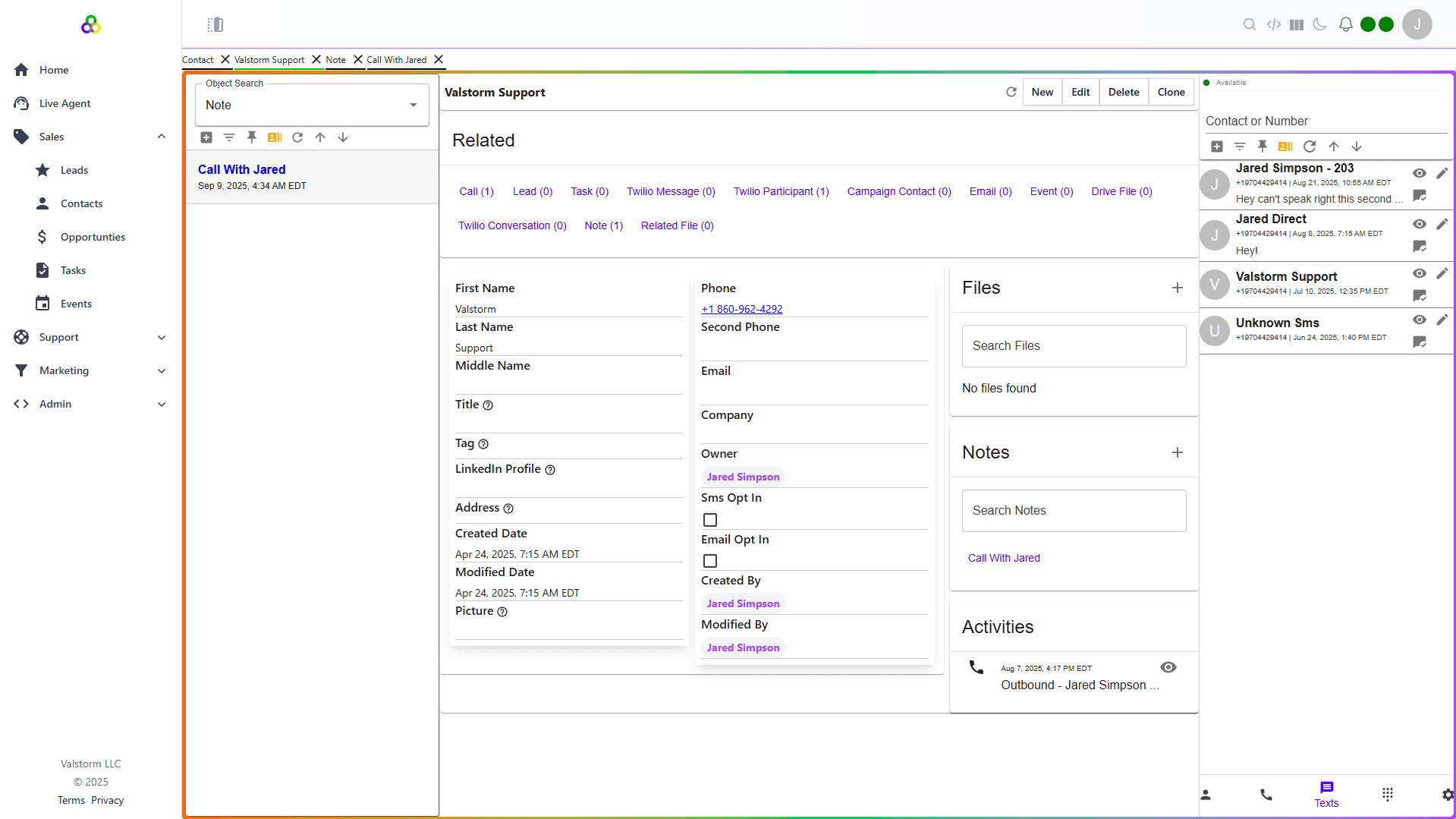Switch to the Call With Jared tab
The width and height of the screenshot is (1456, 819).
395,60
